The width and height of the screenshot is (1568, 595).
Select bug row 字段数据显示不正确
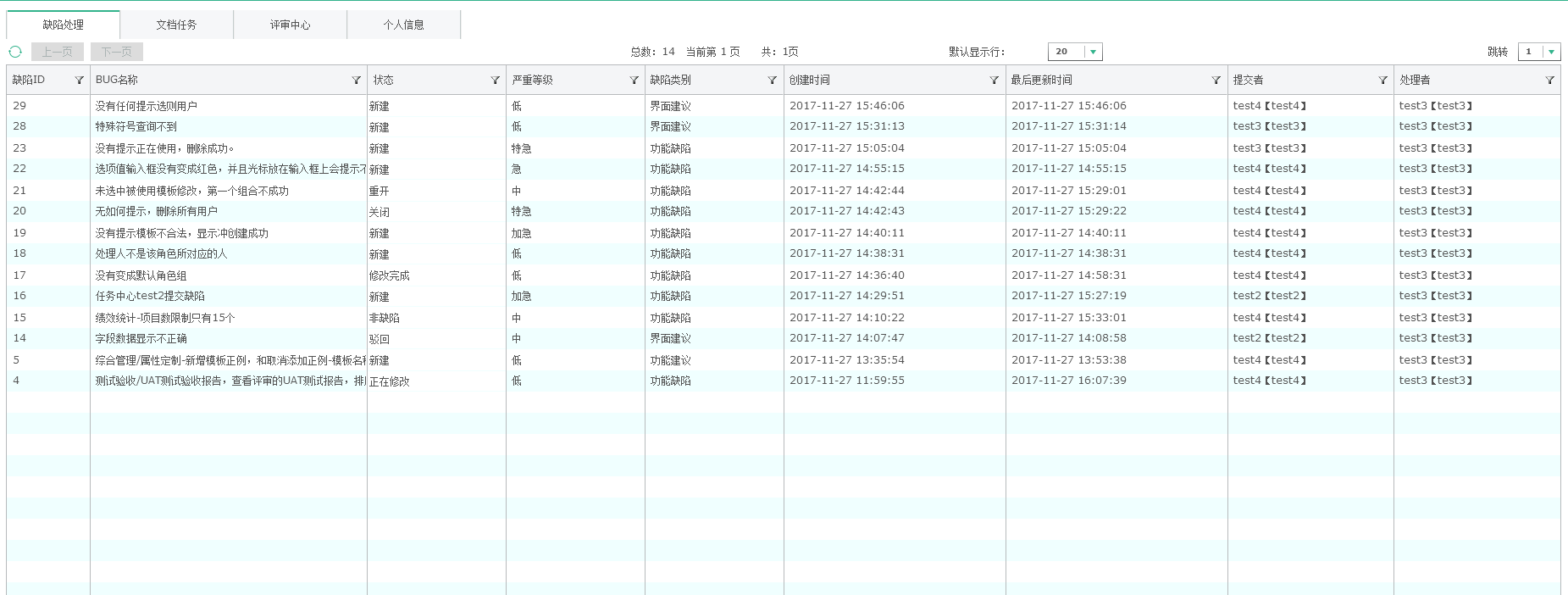tap(141, 338)
